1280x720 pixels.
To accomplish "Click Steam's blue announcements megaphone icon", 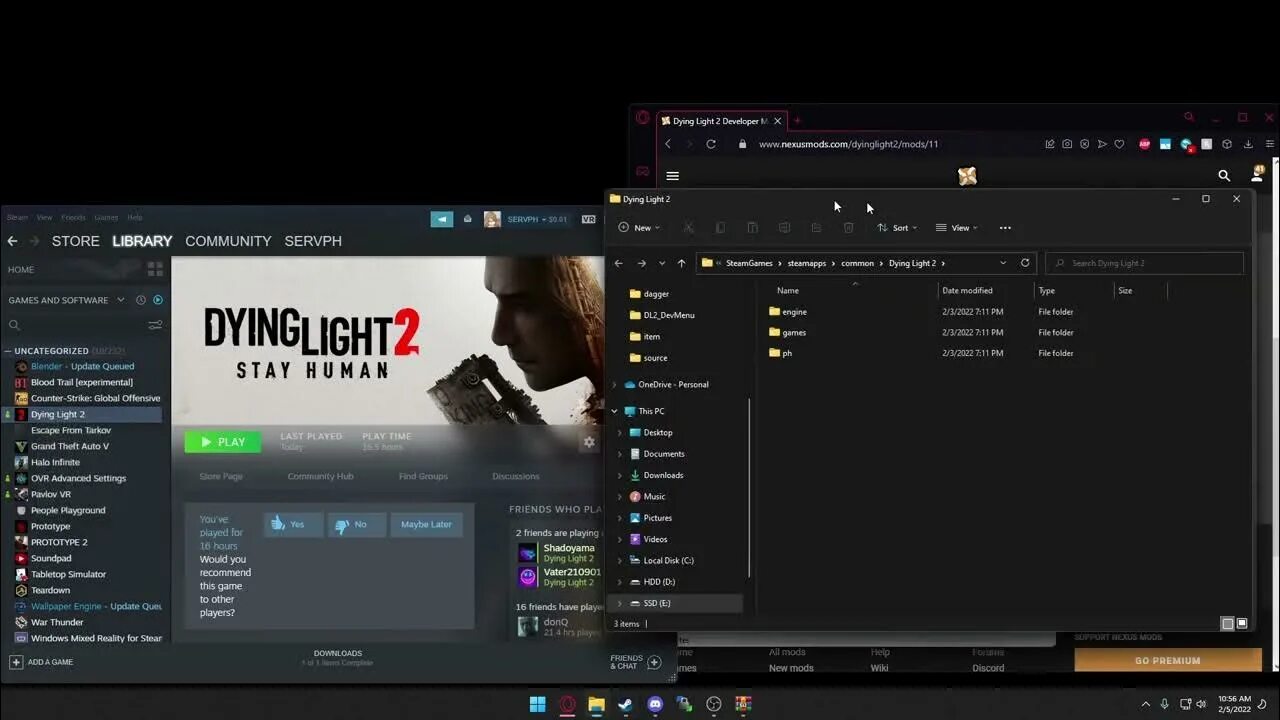I will (x=442, y=219).
